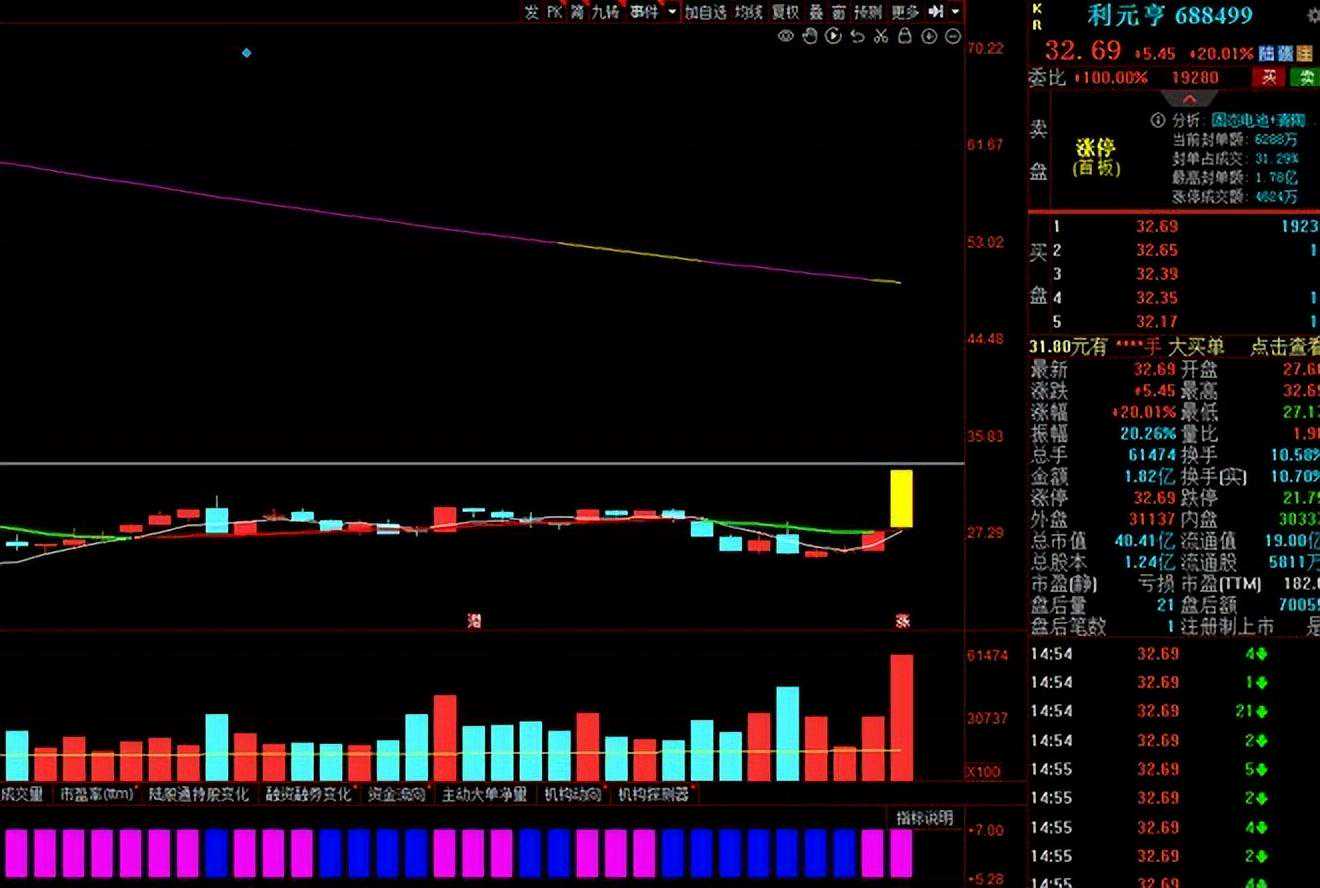Click the blue diamond marker on chart
This screenshot has height=888, width=1320.
(x=247, y=53)
